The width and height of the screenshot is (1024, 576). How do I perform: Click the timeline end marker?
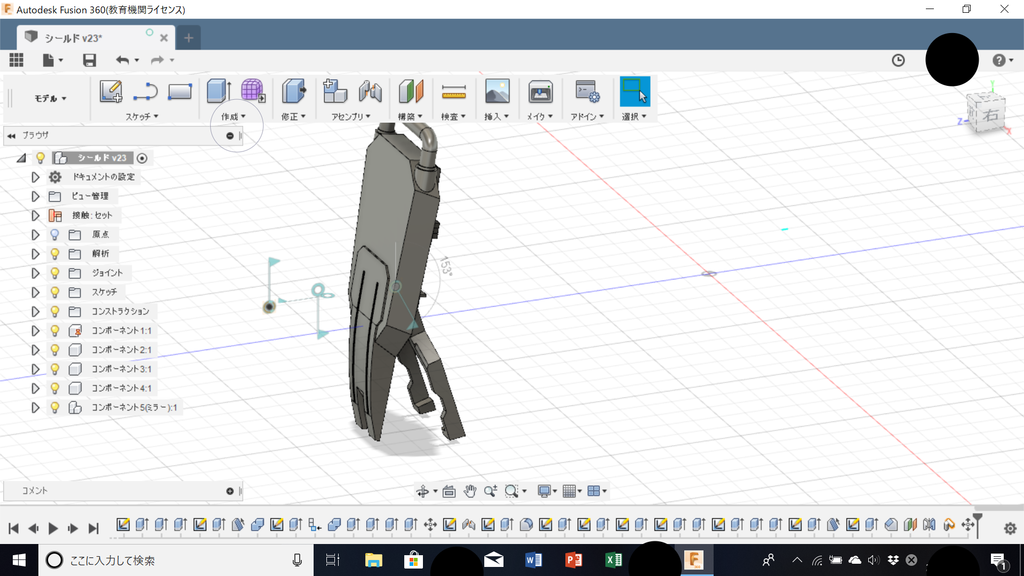coord(977,525)
